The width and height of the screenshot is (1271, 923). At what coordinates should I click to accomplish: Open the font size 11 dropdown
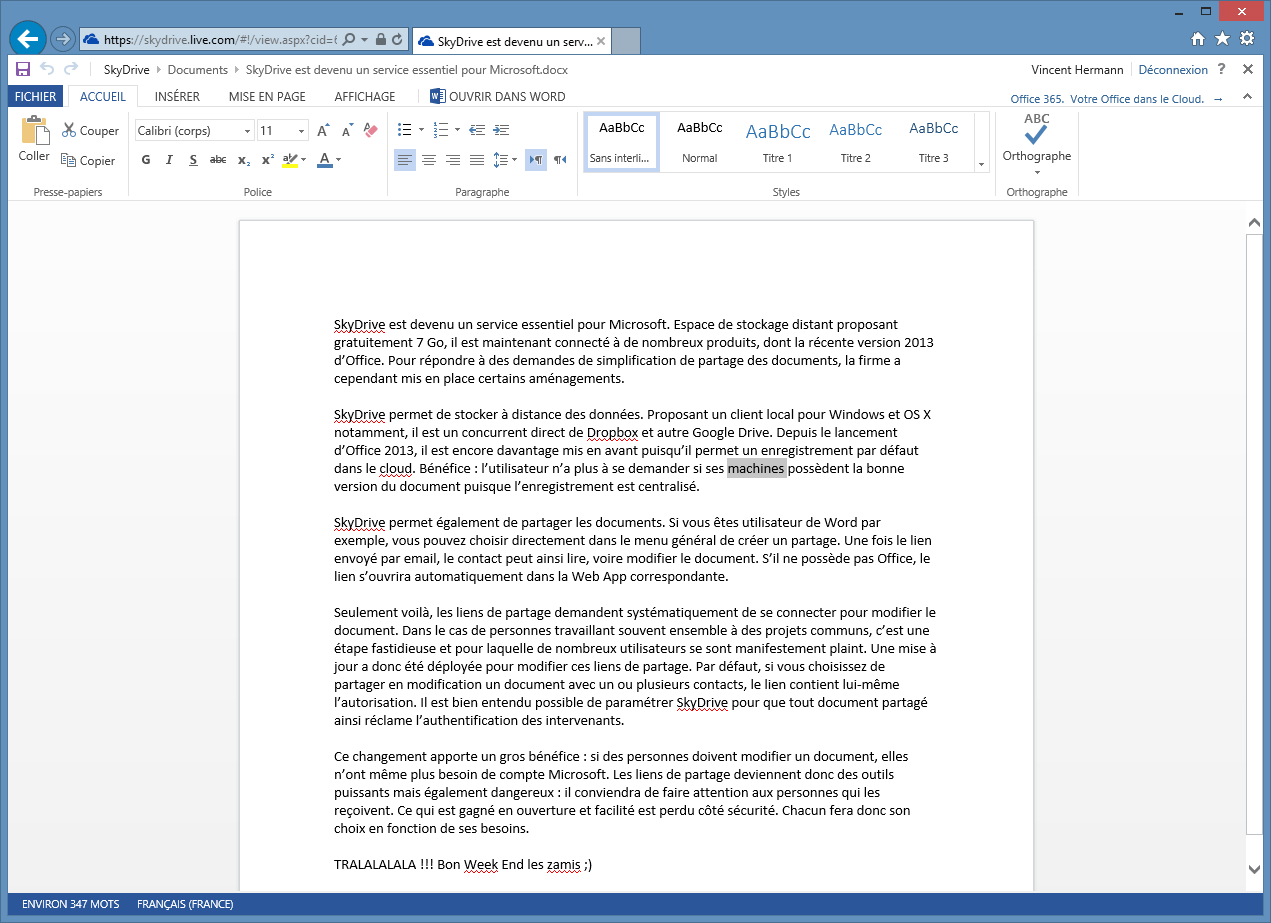tap(301, 131)
